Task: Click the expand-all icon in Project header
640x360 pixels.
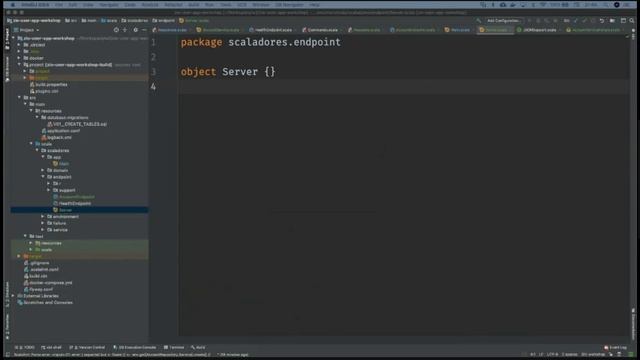Action: [125, 30]
